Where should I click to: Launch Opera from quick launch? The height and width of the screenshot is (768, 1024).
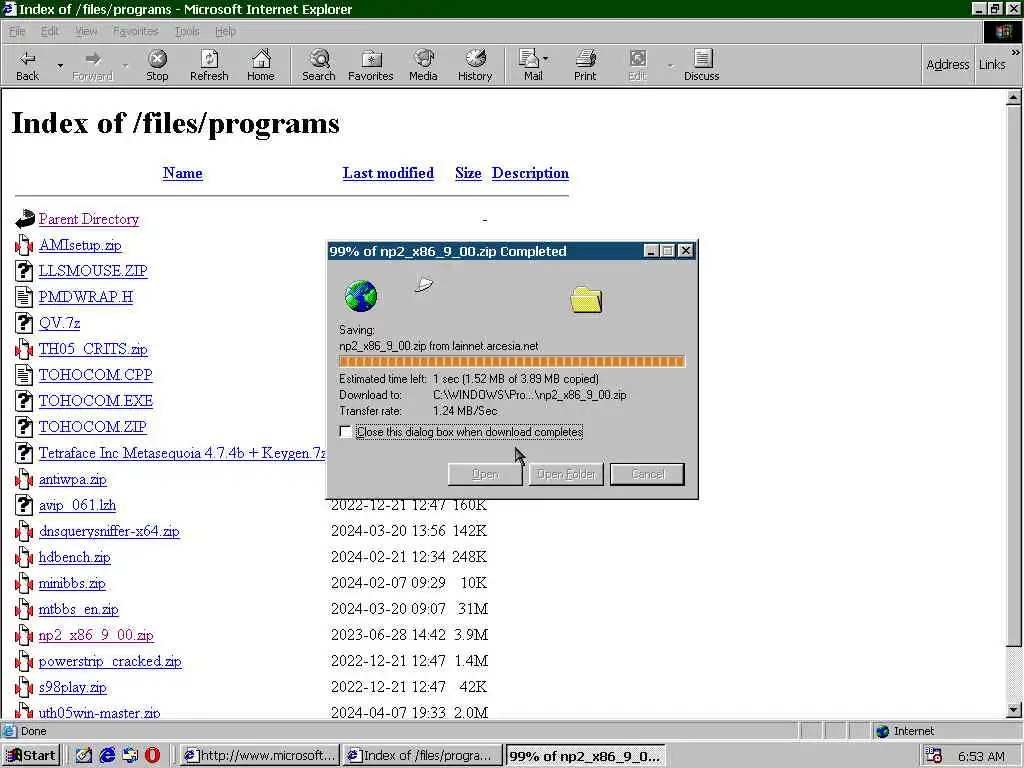[x=152, y=756]
